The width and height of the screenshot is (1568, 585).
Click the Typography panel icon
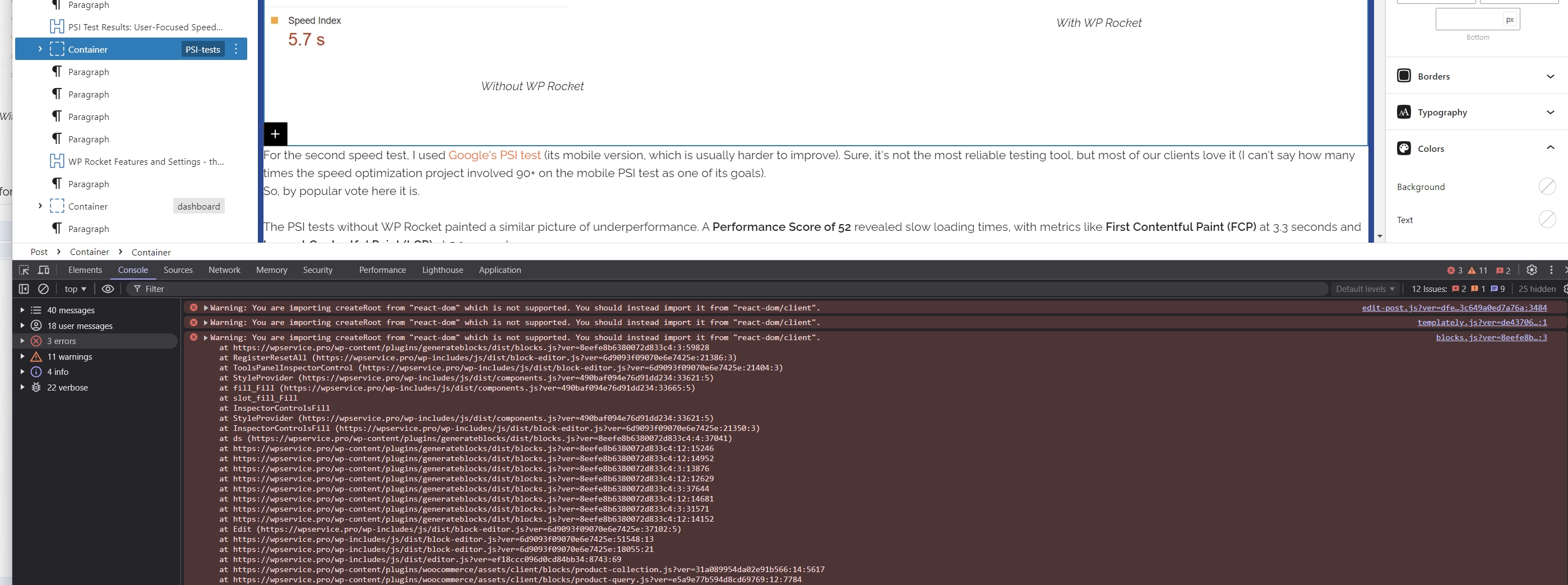point(1404,112)
